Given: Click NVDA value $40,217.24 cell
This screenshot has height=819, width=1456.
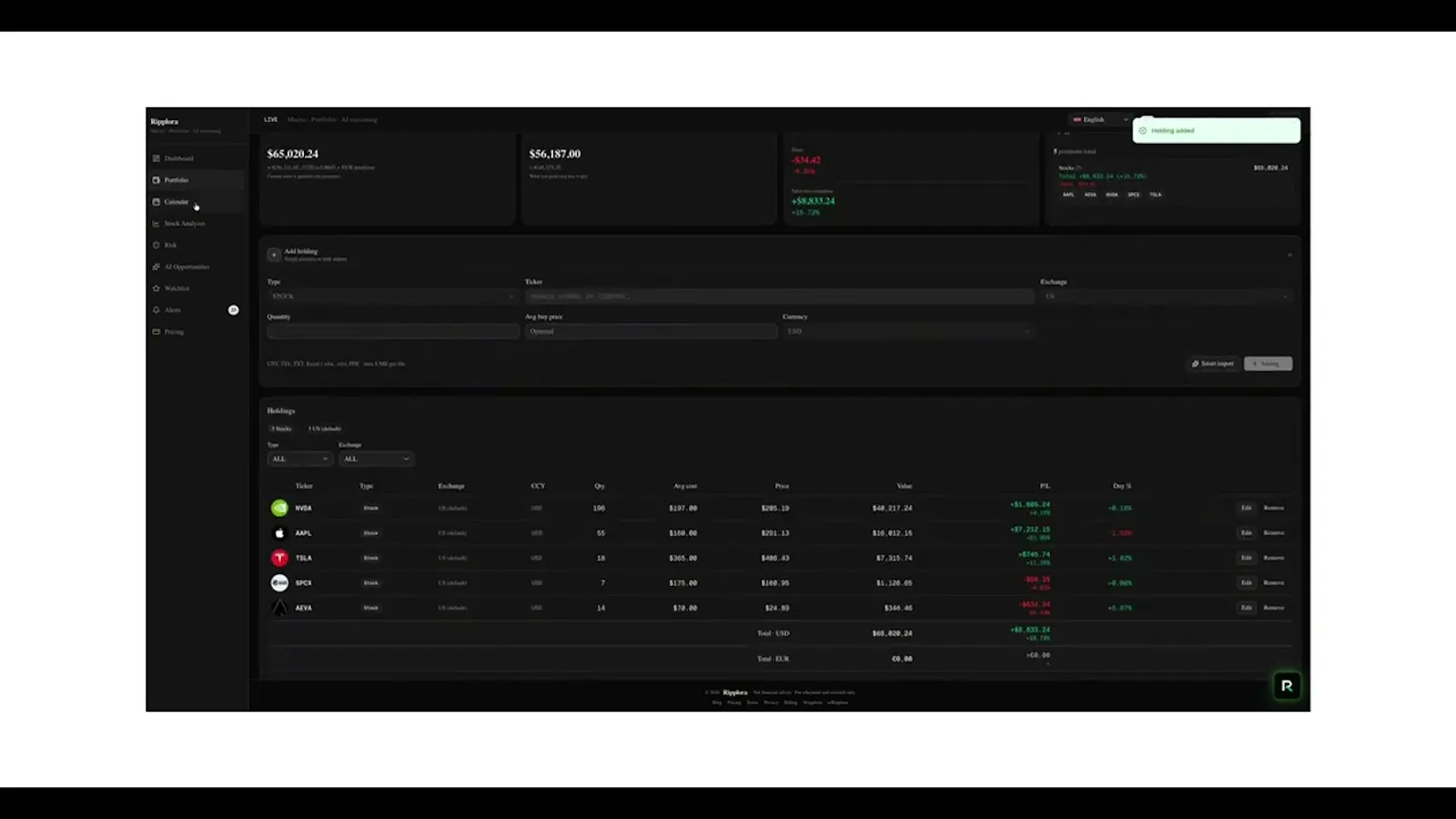Looking at the screenshot, I should [x=892, y=509].
